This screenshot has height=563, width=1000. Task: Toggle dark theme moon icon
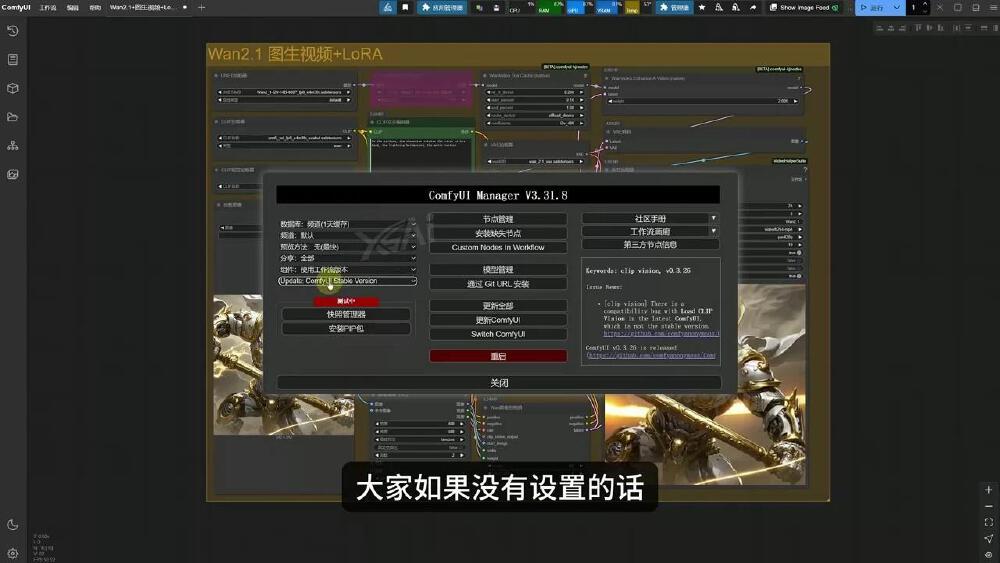coord(12,525)
